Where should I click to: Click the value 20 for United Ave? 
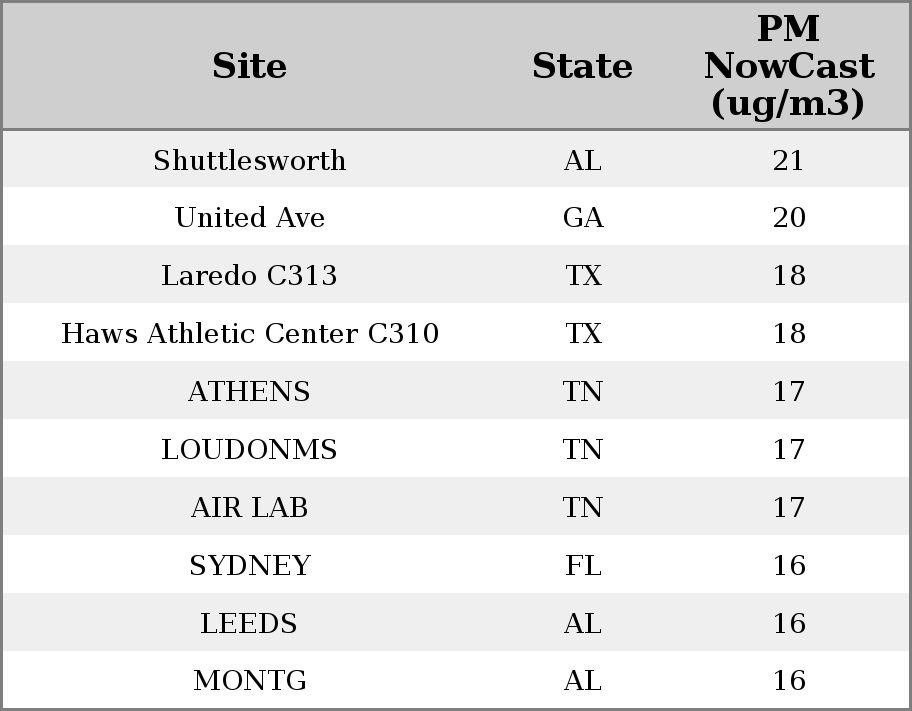[789, 217]
